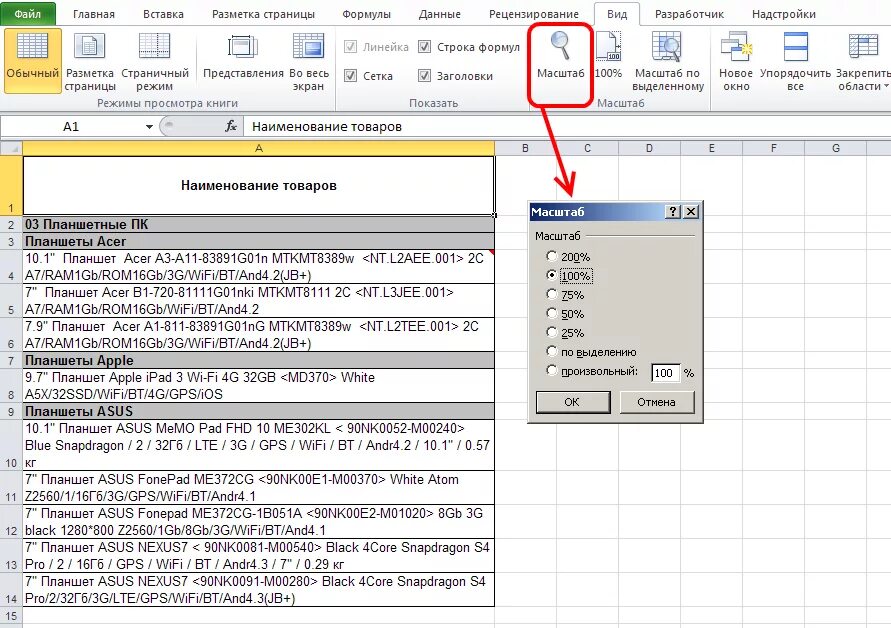Select column B header
This screenshot has height=628, width=891.
[x=525, y=148]
